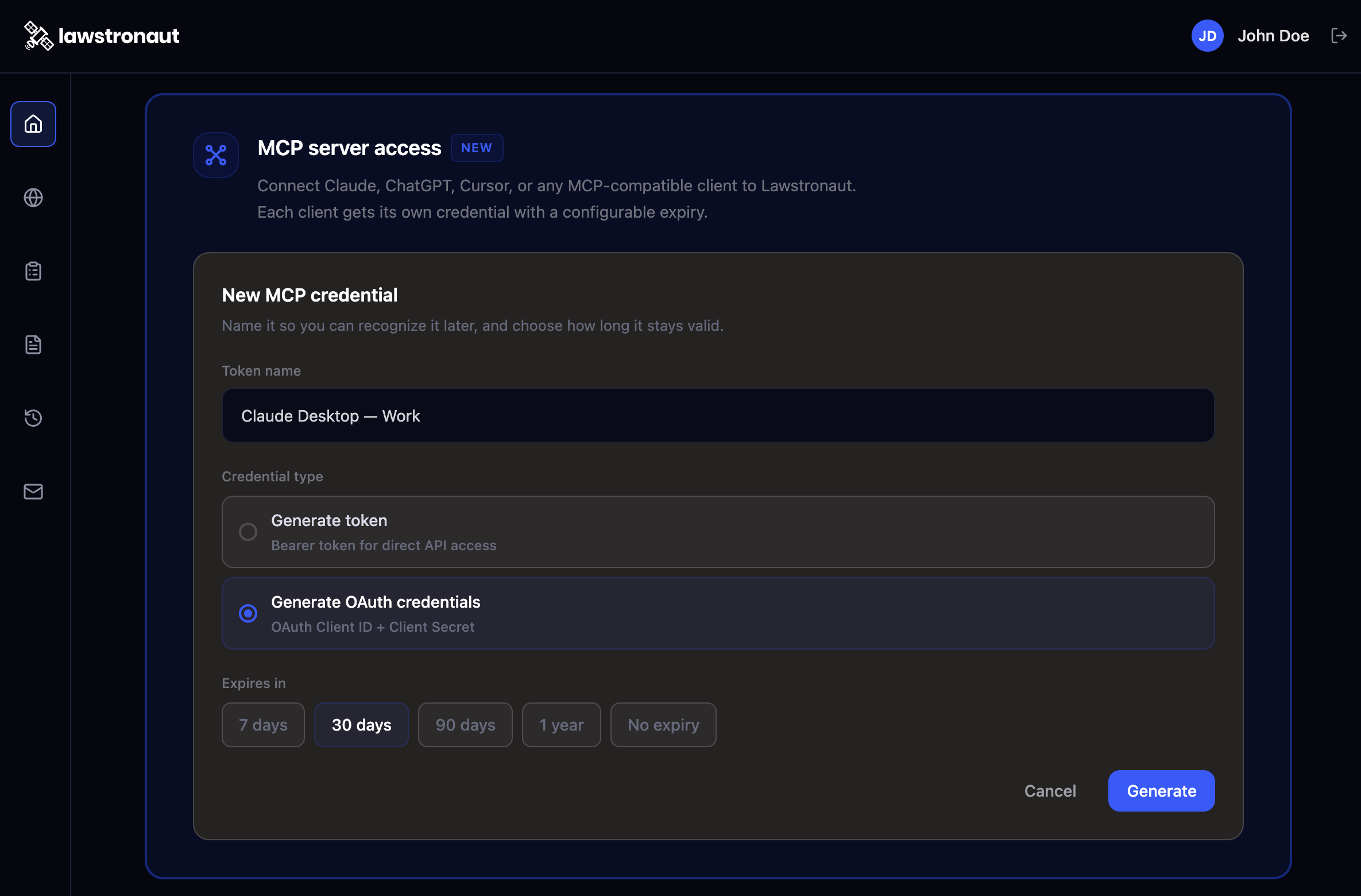
Task: Click the "Token name" label
Action: 261,371
